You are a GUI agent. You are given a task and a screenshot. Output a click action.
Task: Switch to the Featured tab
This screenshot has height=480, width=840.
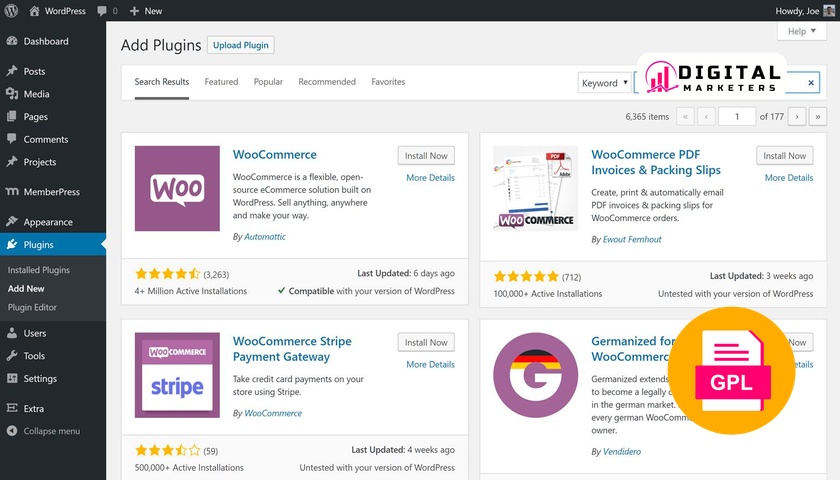coord(221,81)
